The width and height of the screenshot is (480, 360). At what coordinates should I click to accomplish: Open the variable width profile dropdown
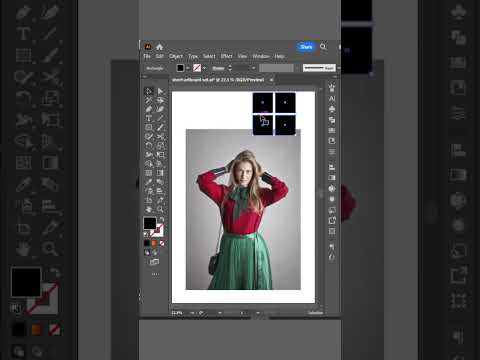pyautogui.click(x=297, y=68)
